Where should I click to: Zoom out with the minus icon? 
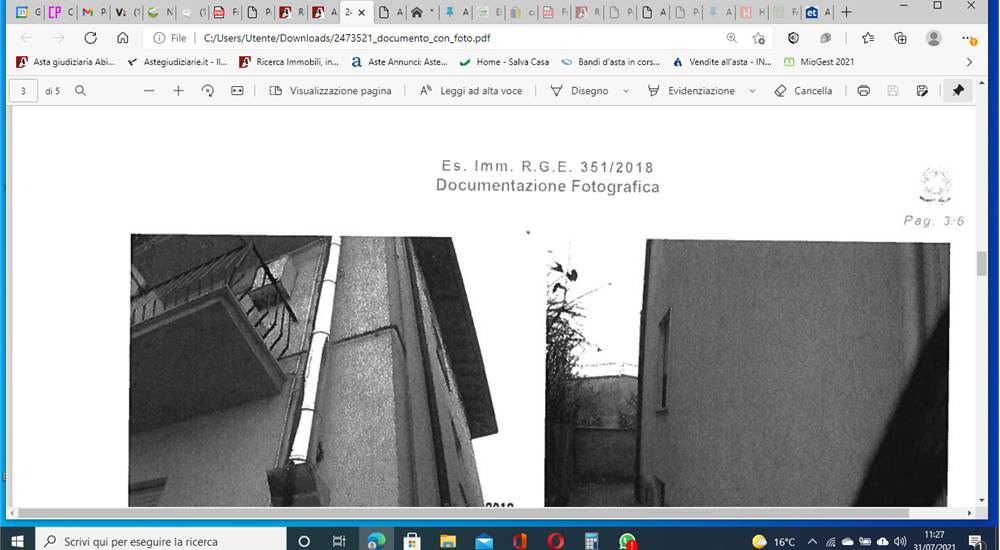click(x=149, y=91)
